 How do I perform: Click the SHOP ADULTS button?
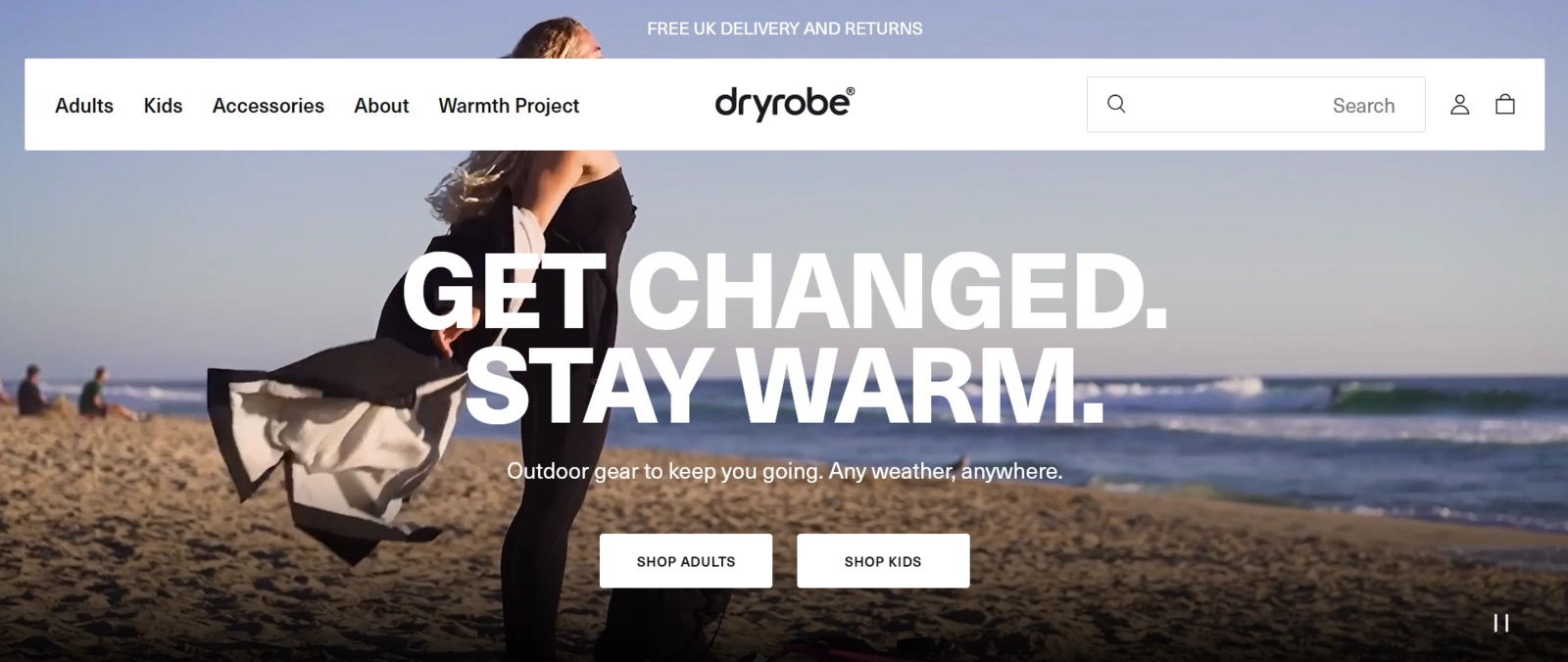click(686, 561)
